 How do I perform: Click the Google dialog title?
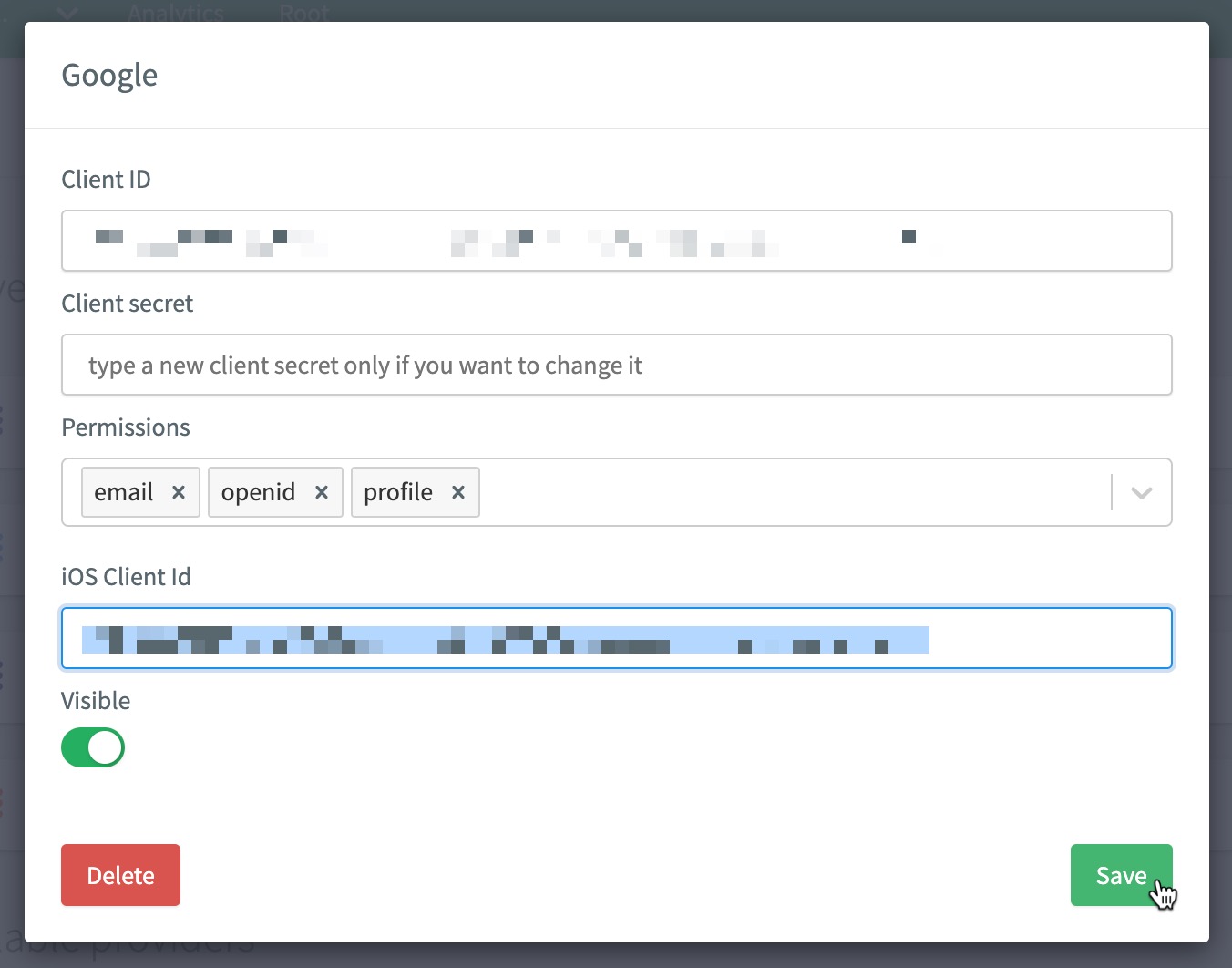pyautogui.click(x=109, y=75)
